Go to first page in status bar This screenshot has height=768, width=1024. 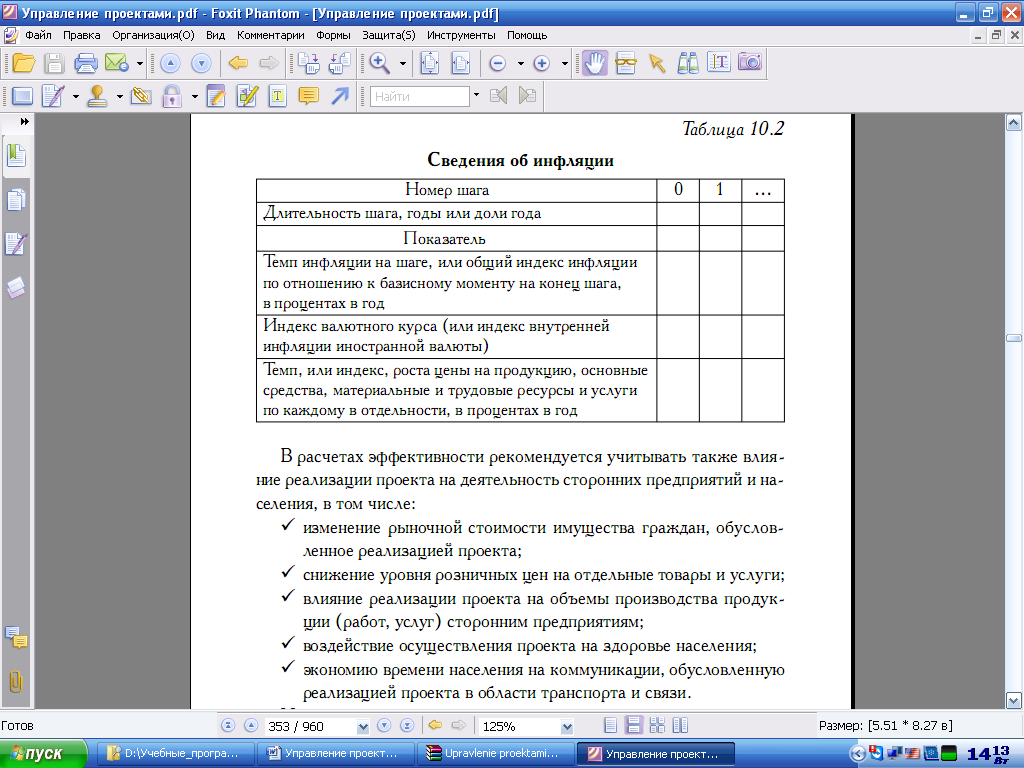(228, 726)
